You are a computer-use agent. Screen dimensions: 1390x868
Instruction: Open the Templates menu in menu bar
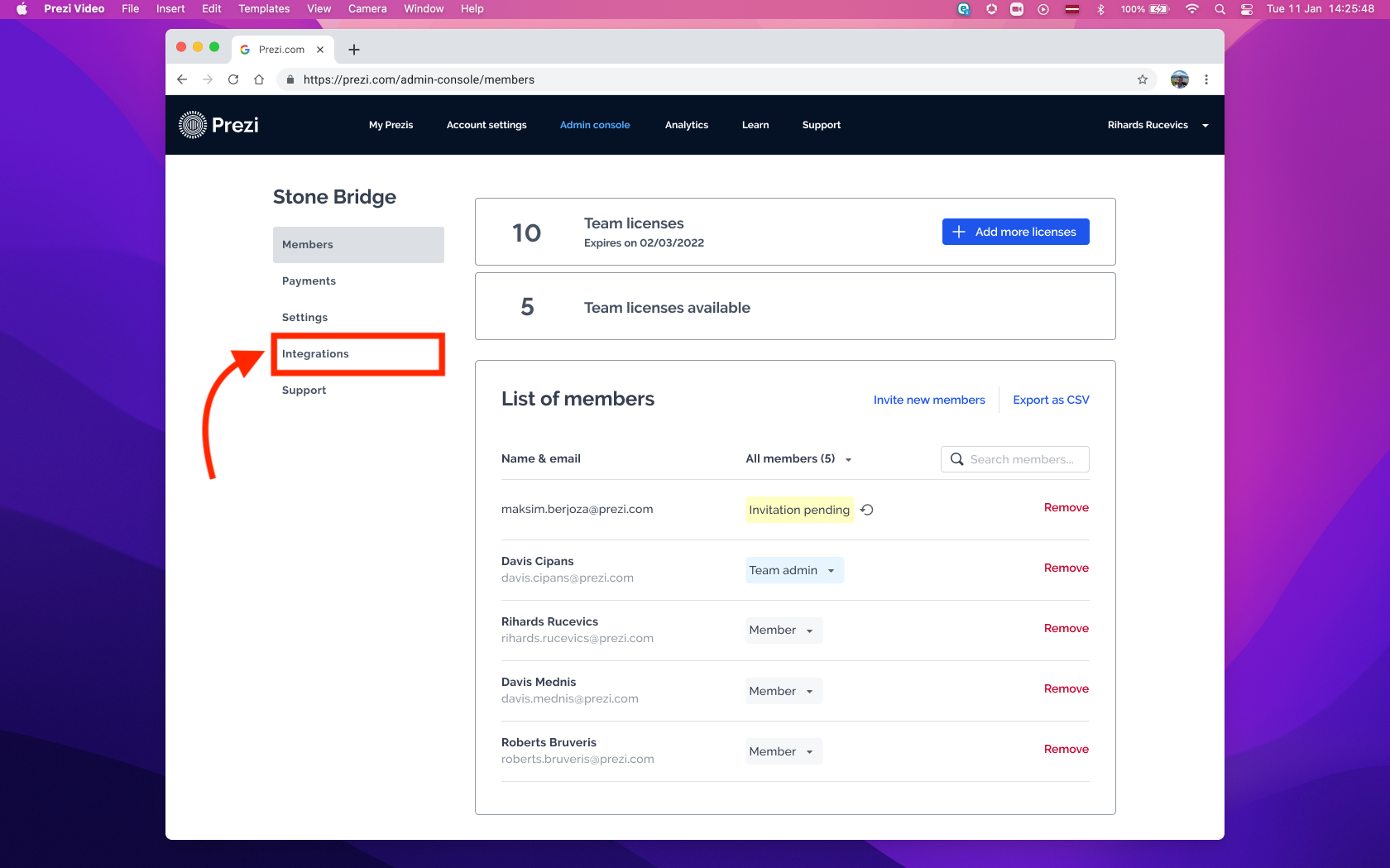tap(264, 9)
